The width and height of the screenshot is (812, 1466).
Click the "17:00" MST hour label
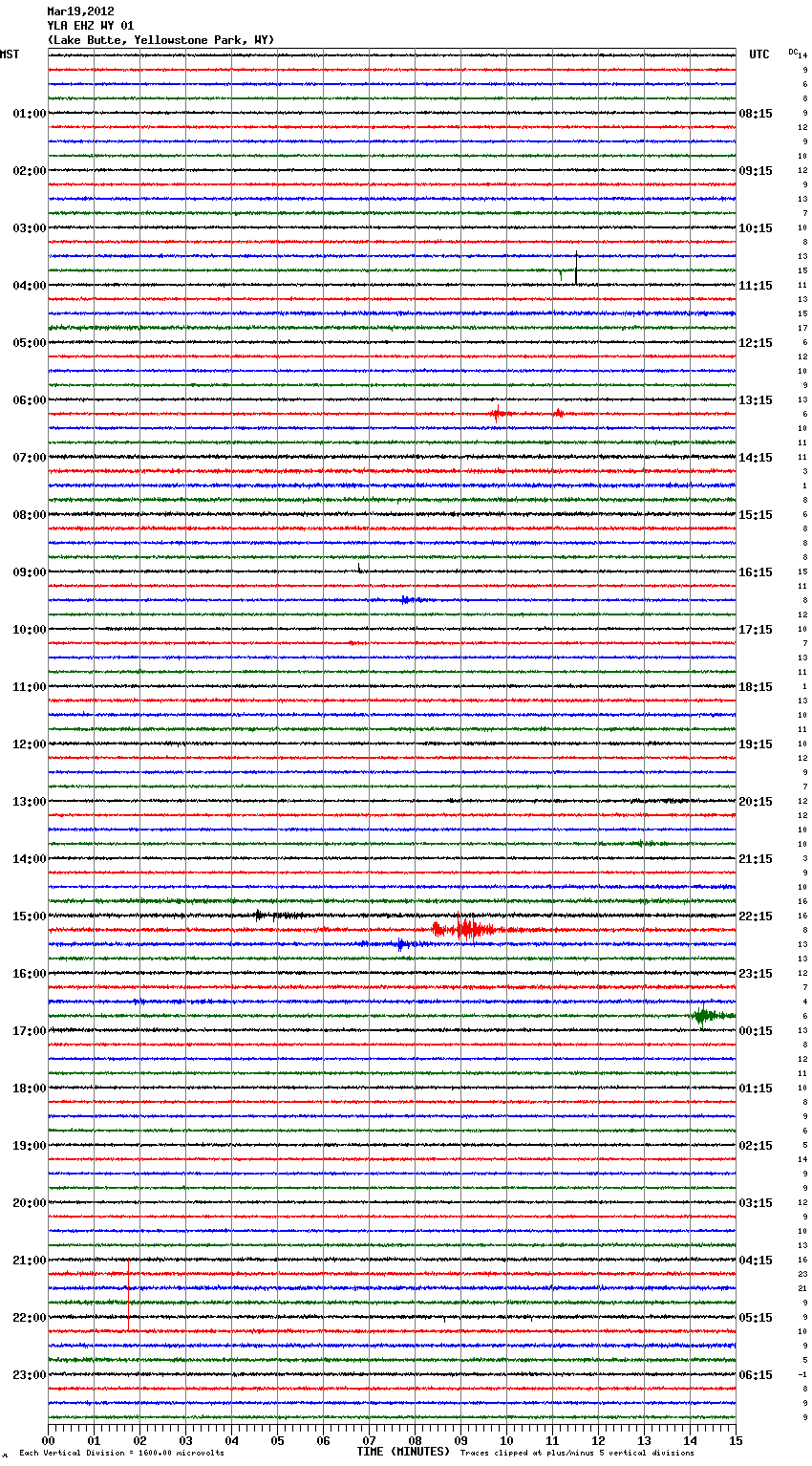[30, 1031]
